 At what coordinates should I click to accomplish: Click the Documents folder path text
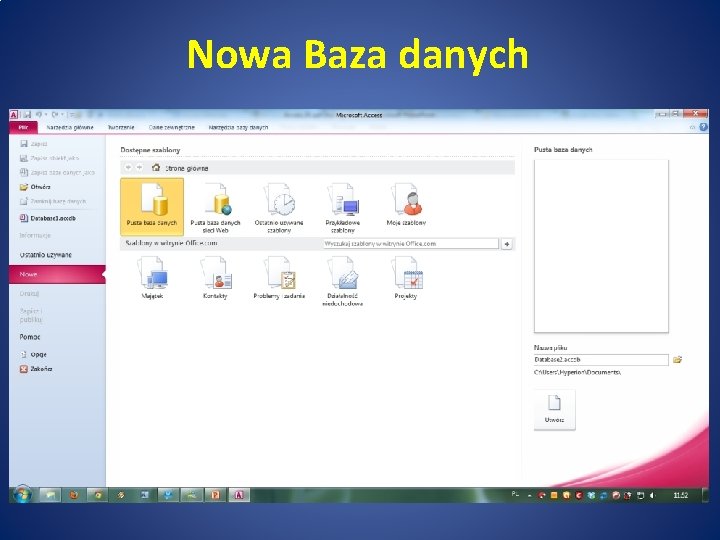pos(578,372)
